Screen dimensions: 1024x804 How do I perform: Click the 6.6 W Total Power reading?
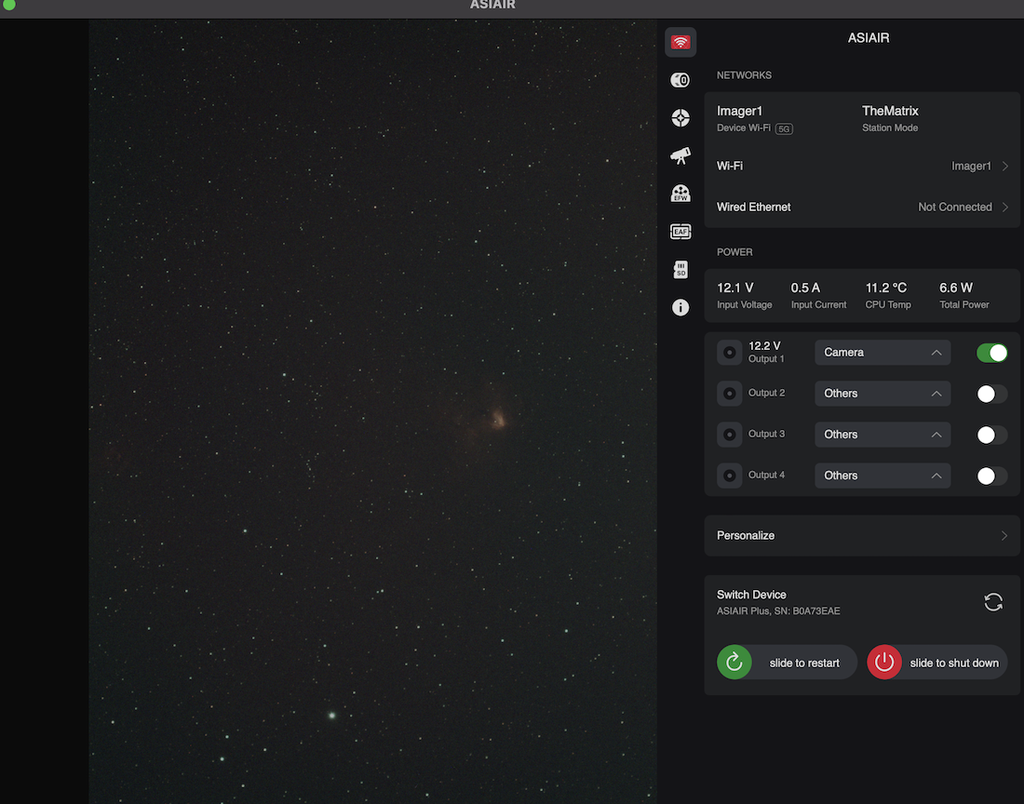964,295
